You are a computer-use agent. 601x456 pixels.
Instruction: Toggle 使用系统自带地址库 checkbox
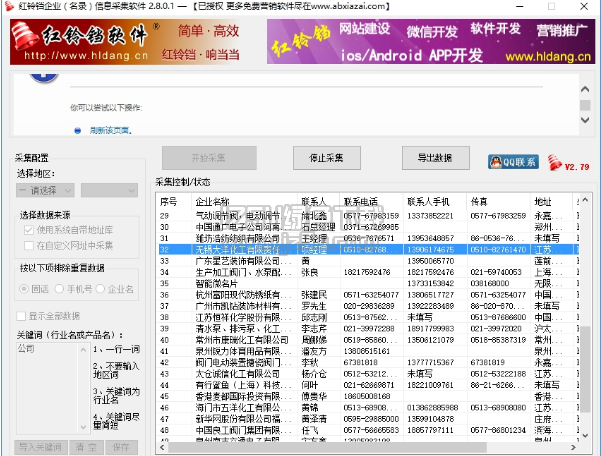(29, 230)
